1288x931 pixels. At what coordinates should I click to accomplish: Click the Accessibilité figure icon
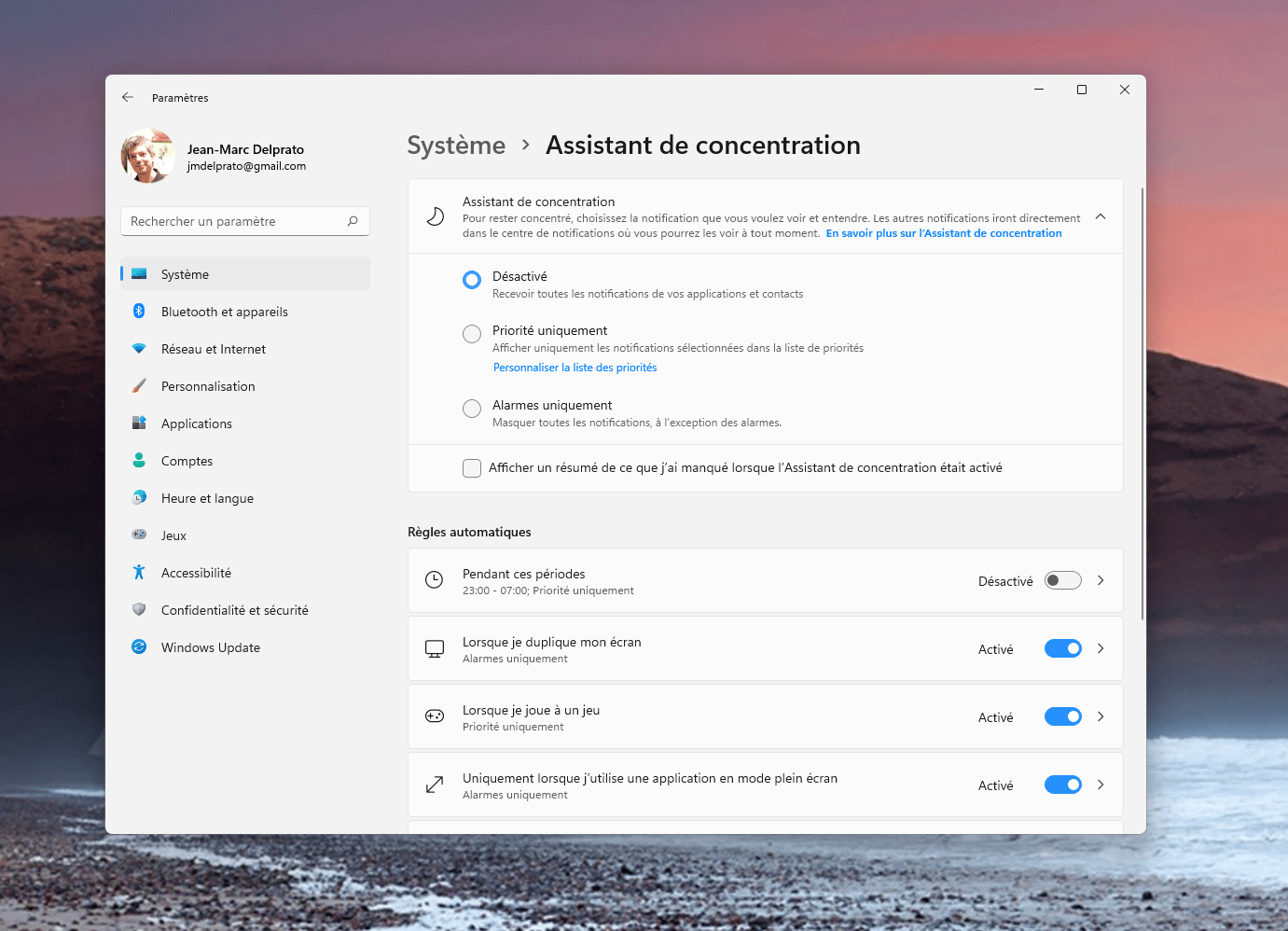tap(139, 572)
